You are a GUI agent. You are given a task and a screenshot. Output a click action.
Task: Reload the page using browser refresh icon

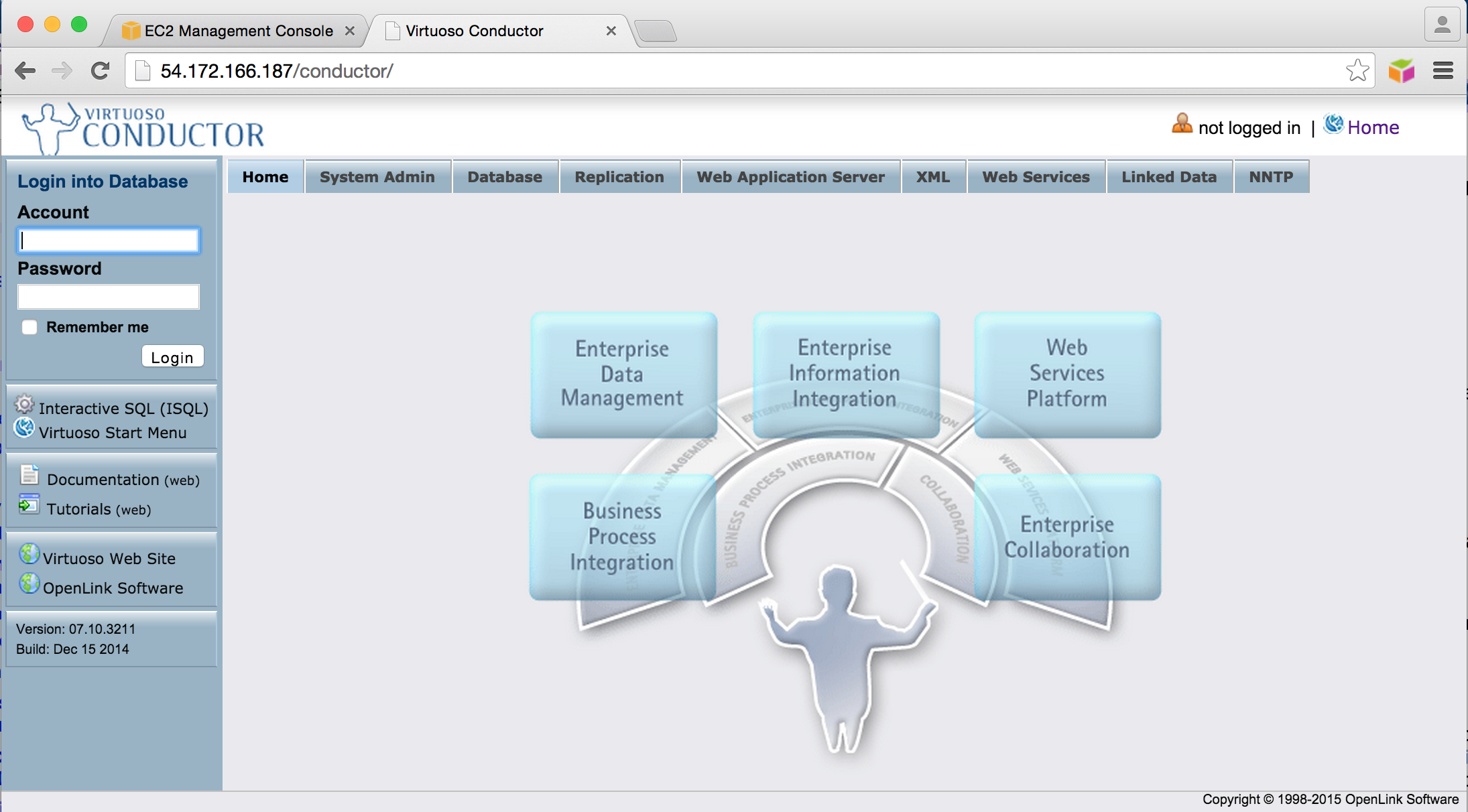(101, 70)
